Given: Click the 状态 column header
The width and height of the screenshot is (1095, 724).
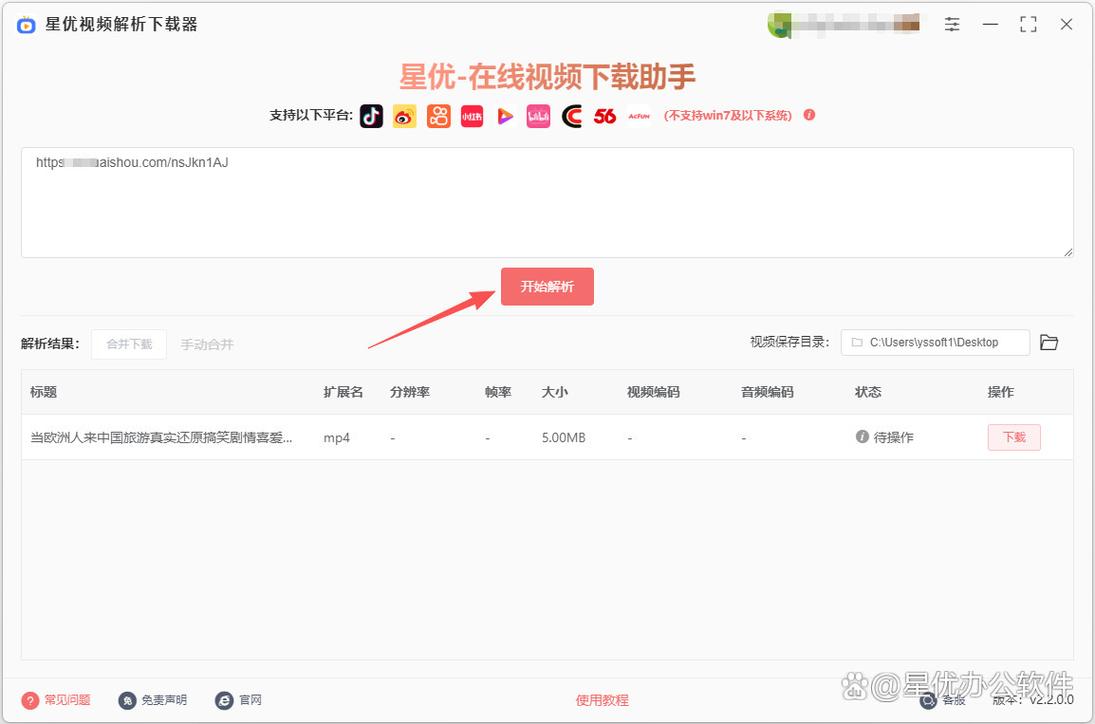Looking at the screenshot, I should [x=868, y=392].
